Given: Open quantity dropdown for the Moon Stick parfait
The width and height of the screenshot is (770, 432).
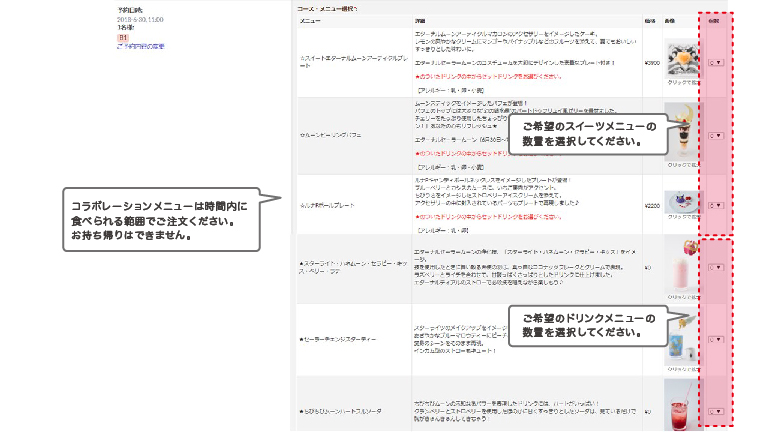Looking at the screenshot, I should tap(715, 134).
